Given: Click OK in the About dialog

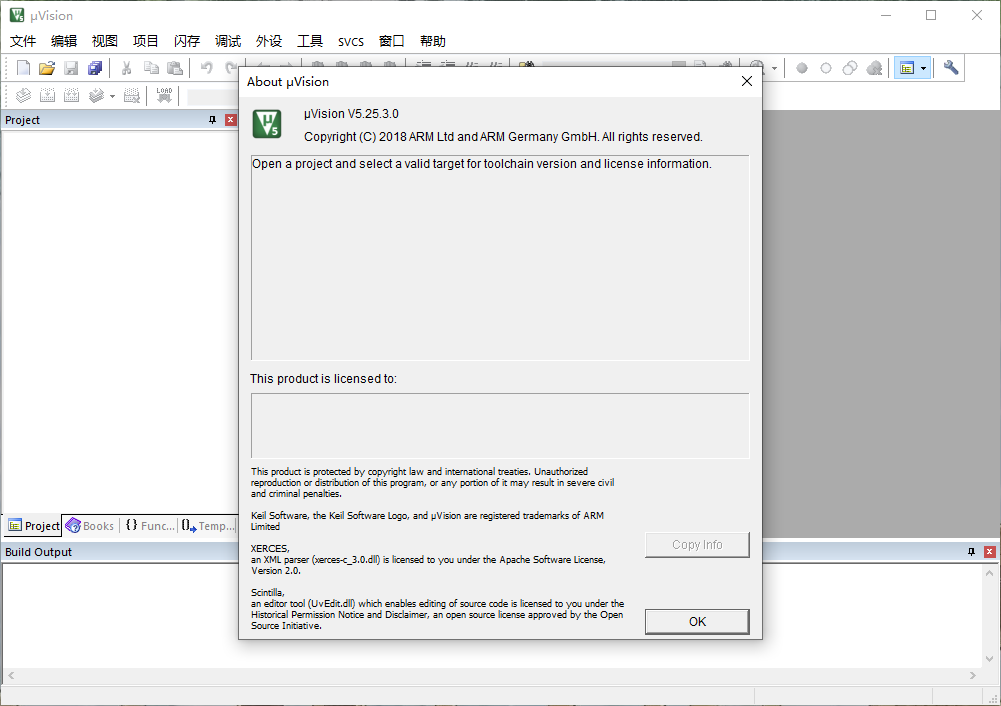Looking at the screenshot, I should [x=697, y=621].
